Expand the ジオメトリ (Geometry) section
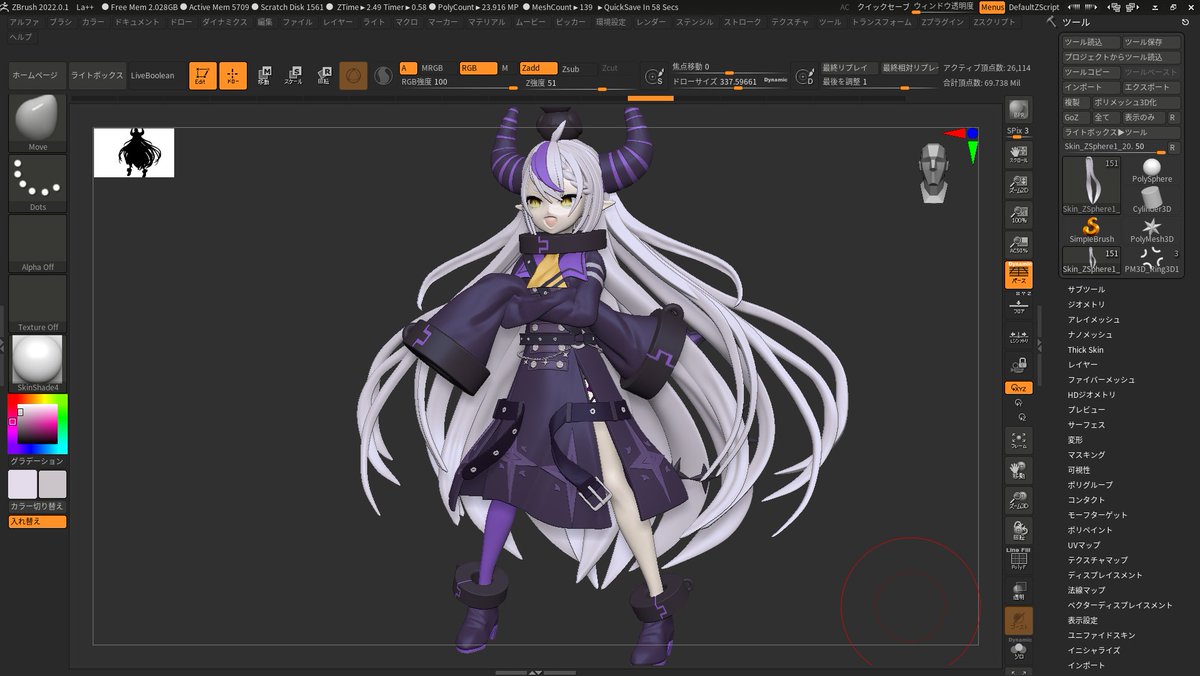Viewport: 1200px width, 676px height. [x=1086, y=305]
